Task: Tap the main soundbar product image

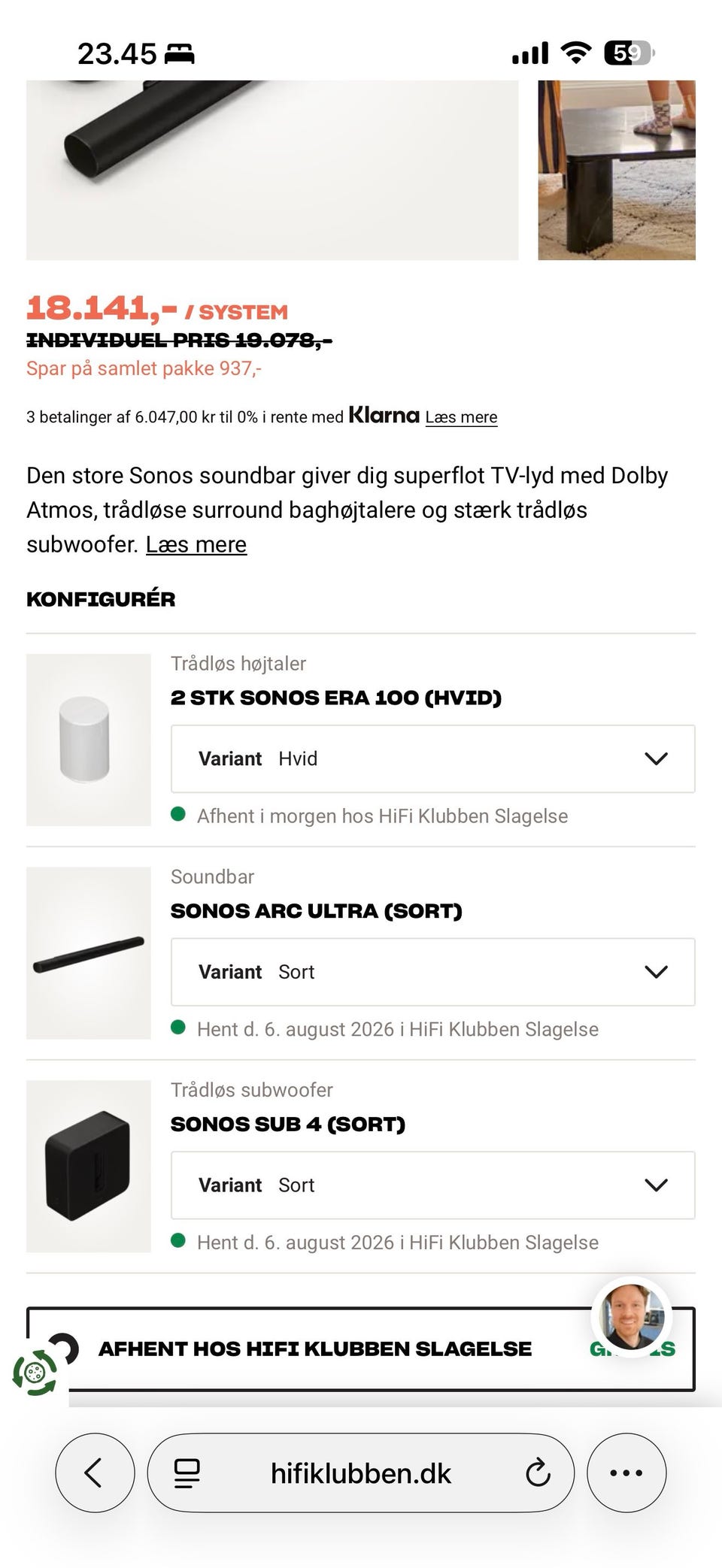Action: pyautogui.click(x=272, y=171)
